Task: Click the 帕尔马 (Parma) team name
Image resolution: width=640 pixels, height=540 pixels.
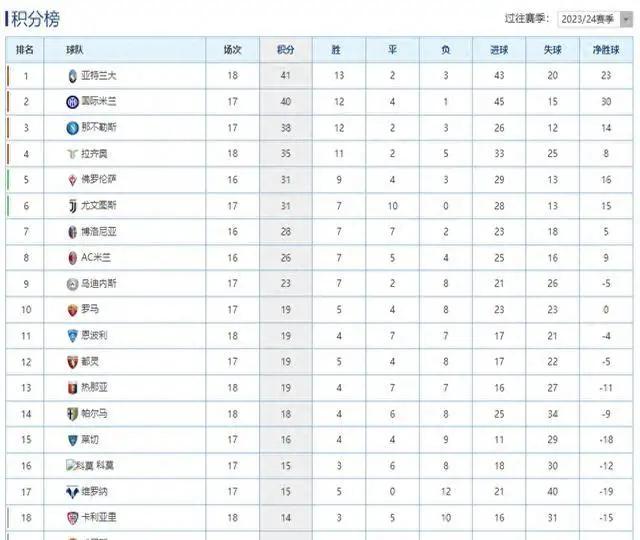Action: pyautogui.click(x=95, y=414)
